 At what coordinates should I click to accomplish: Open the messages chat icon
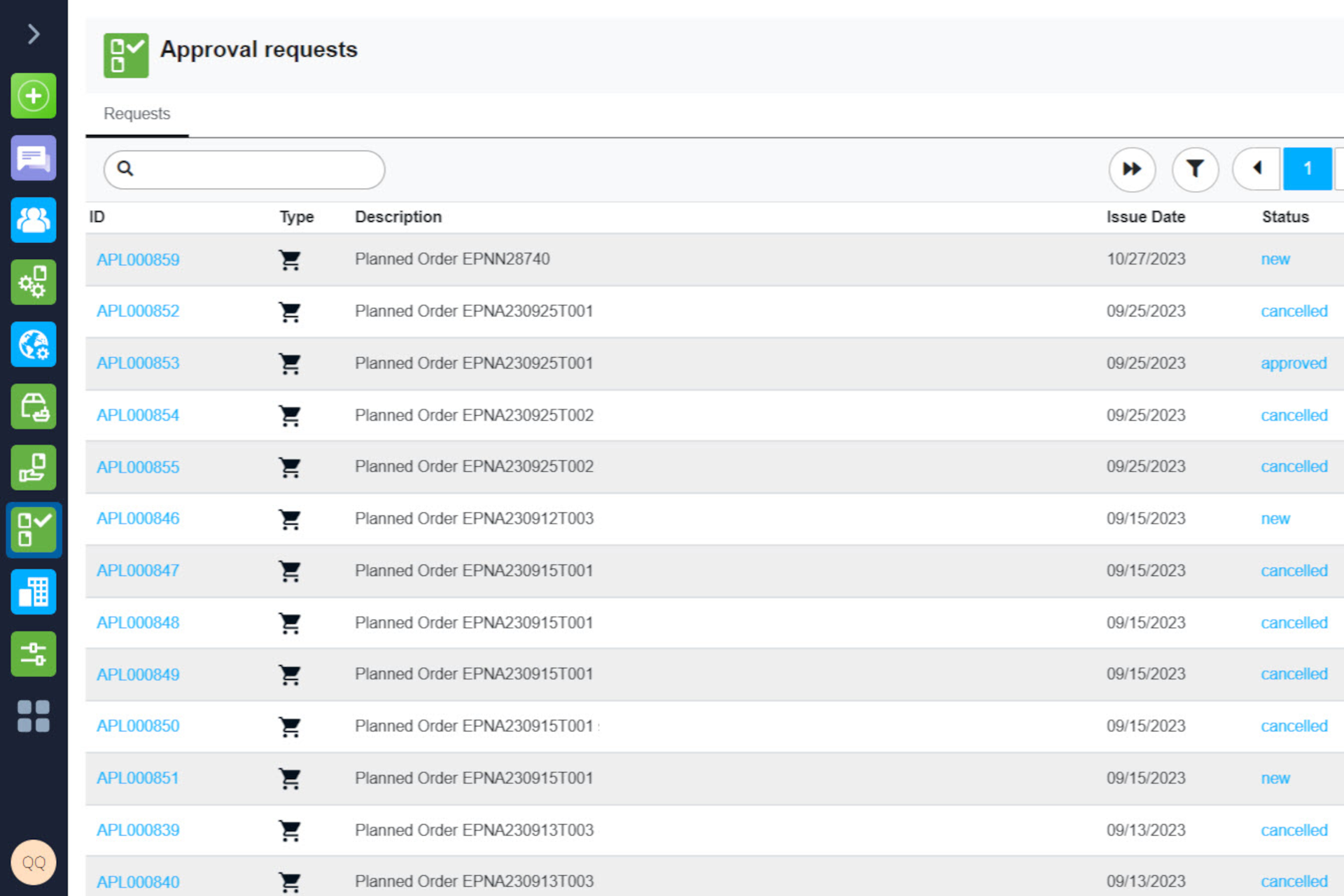click(x=33, y=158)
